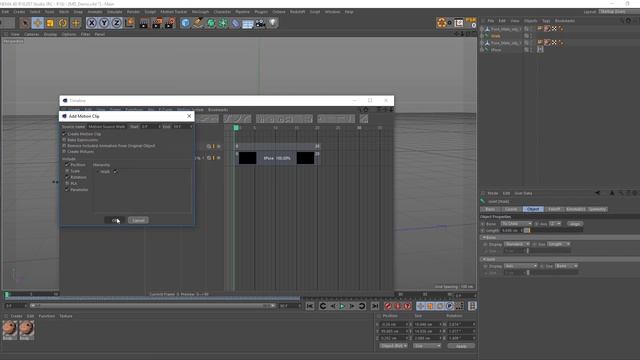Toggle the Y axis lock
This screenshot has height=360, width=640.
104,23
